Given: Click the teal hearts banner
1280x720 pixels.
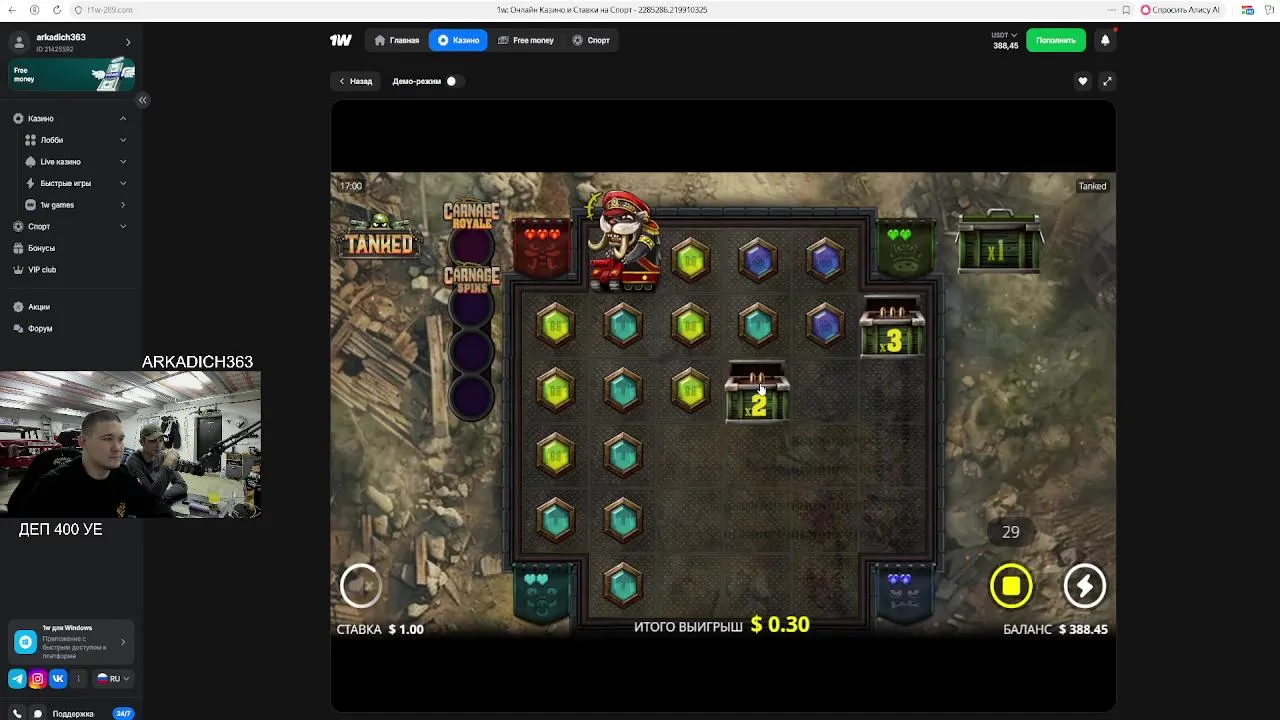Looking at the screenshot, I should pyautogui.click(x=541, y=594).
